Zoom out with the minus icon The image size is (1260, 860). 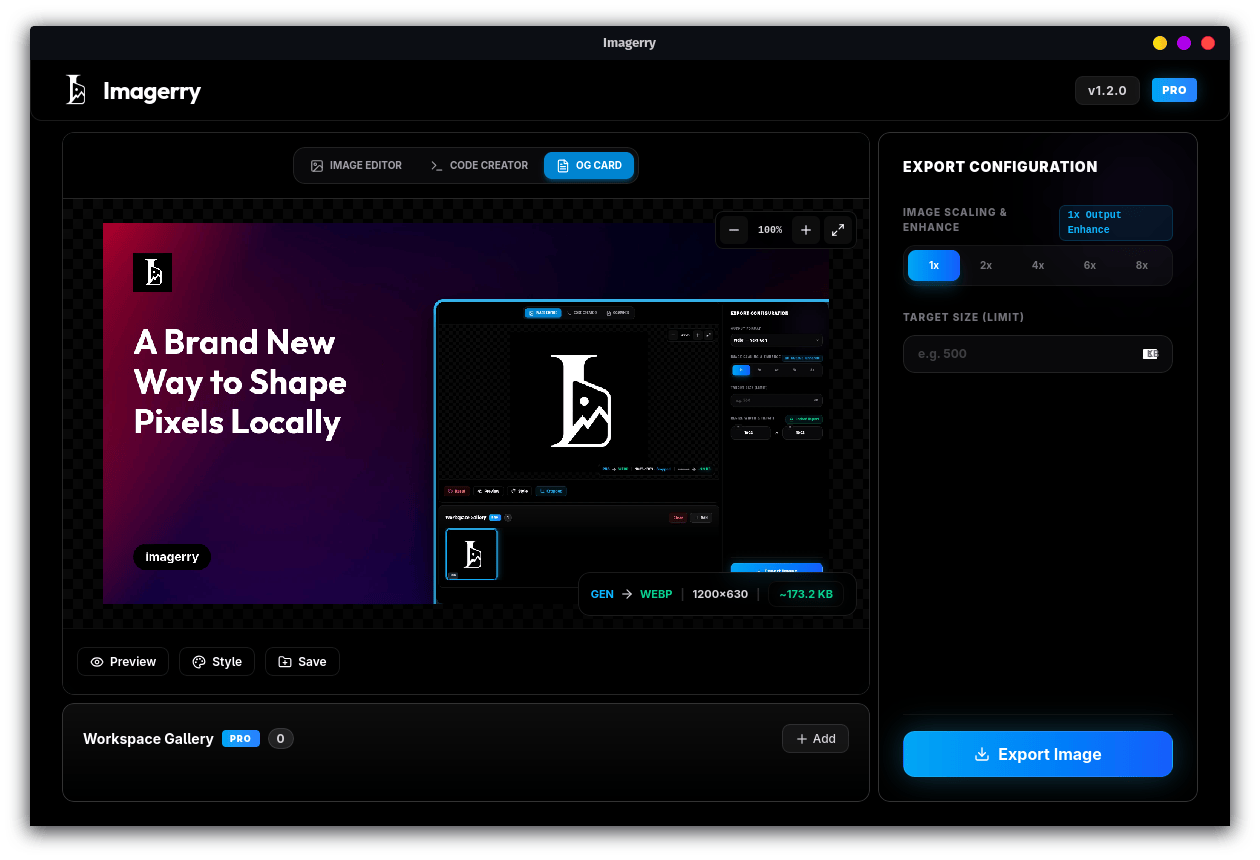click(734, 230)
